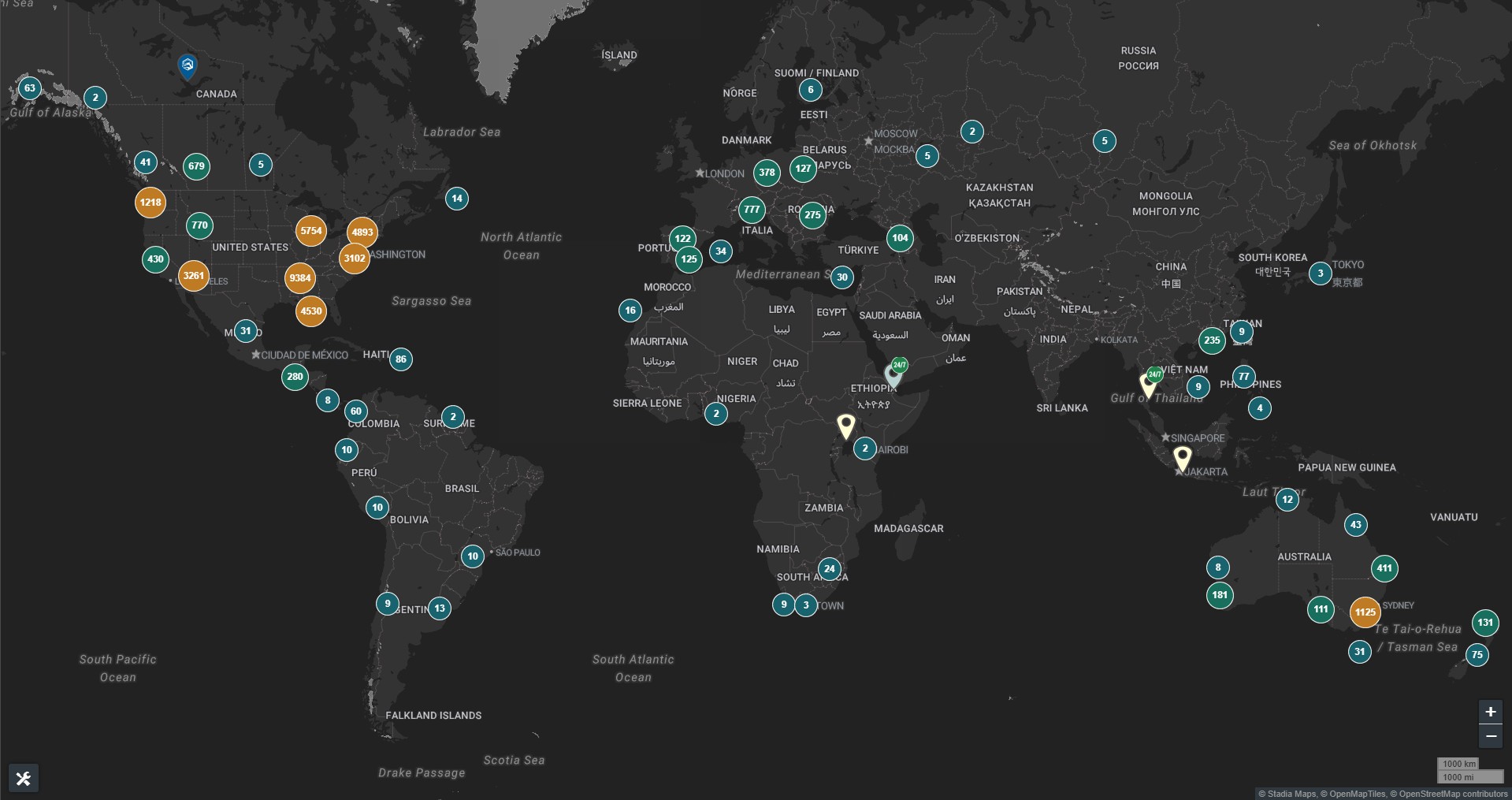Open the Stadia Maps attribution link
This screenshot has height=800, width=1512.
coord(1291,794)
